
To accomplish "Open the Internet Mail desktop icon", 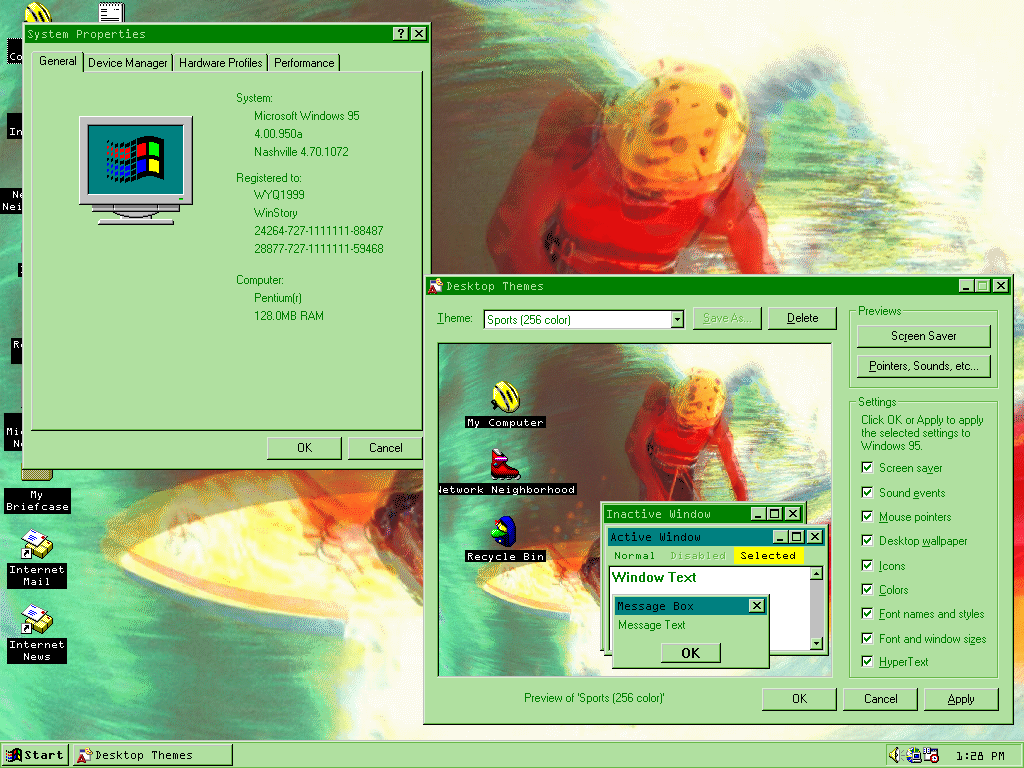I will click(x=37, y=545).
